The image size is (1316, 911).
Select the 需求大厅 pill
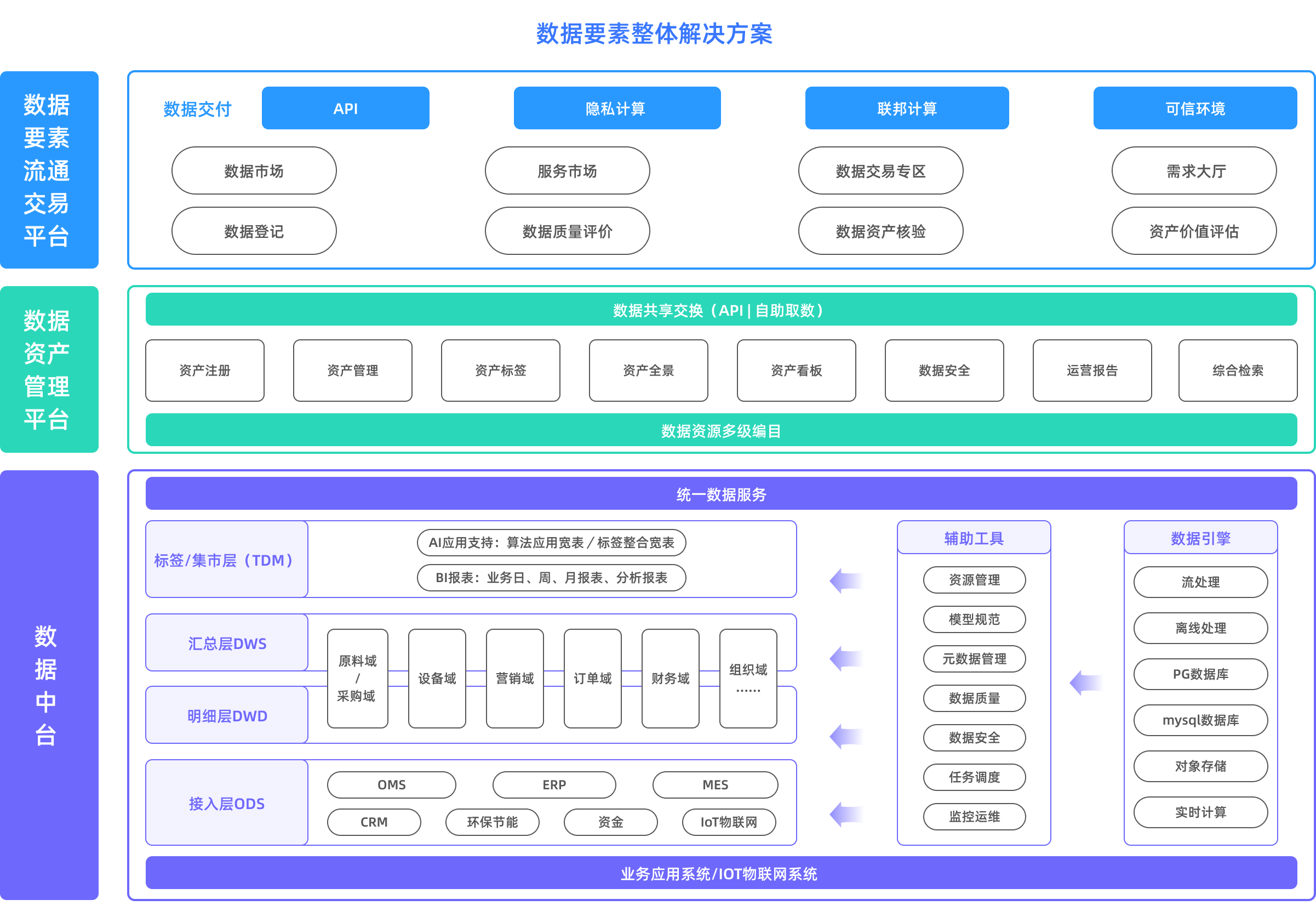tap(1194, 170)
